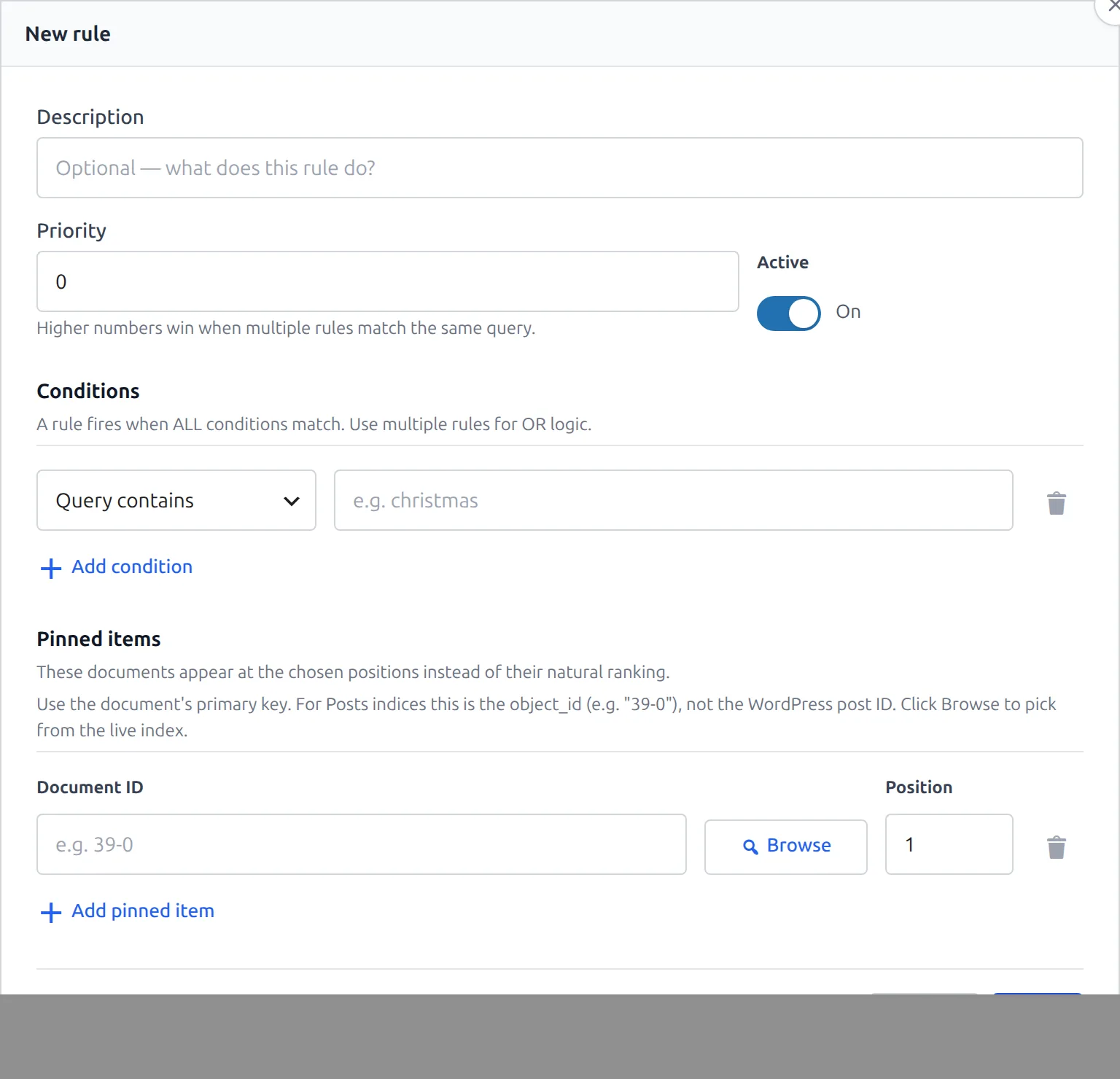
Task: Click the plus icon beside Add condition
Action: [51, 568]
